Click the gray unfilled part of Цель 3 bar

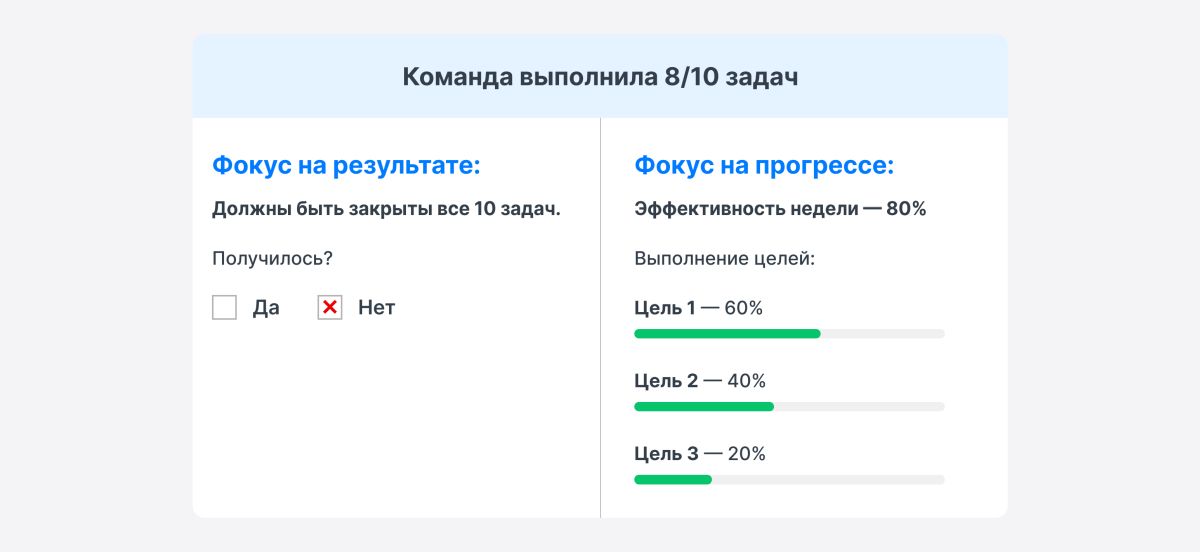pyautogui.click(x=828, y=480)
